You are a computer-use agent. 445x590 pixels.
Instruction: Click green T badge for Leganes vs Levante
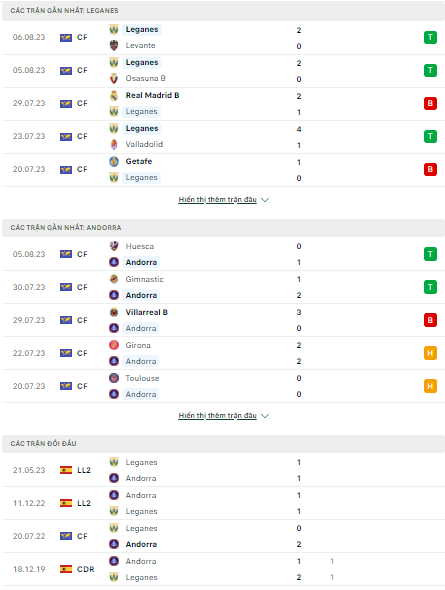[x=430, y=37]
